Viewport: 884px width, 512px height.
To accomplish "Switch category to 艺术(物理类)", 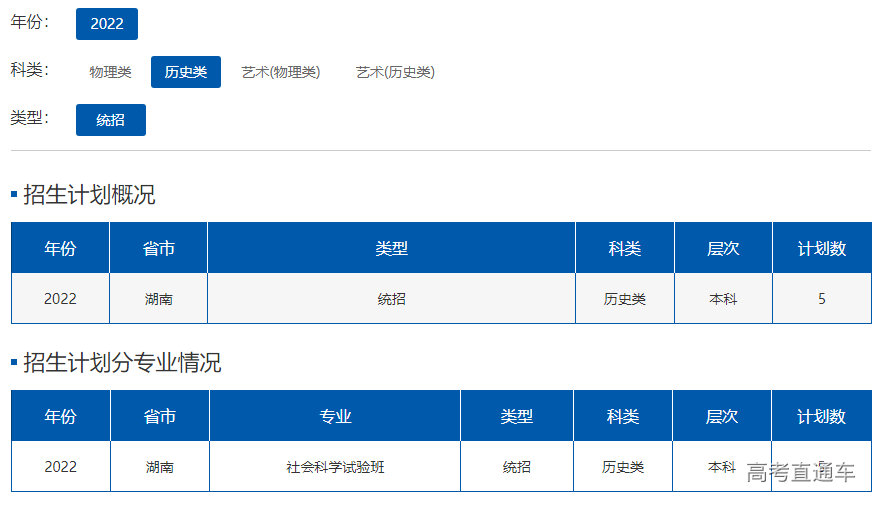I will click(281, 72).
